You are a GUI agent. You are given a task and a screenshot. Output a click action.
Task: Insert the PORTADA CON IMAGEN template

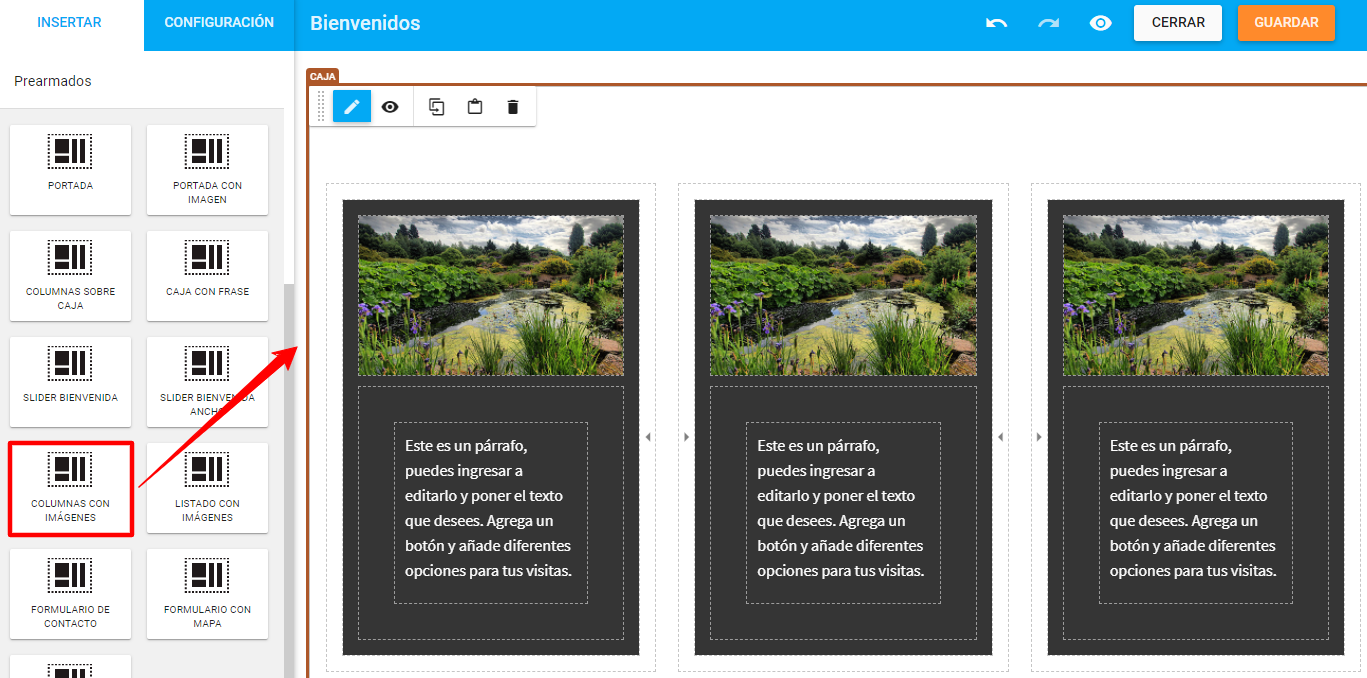(207, 169)
